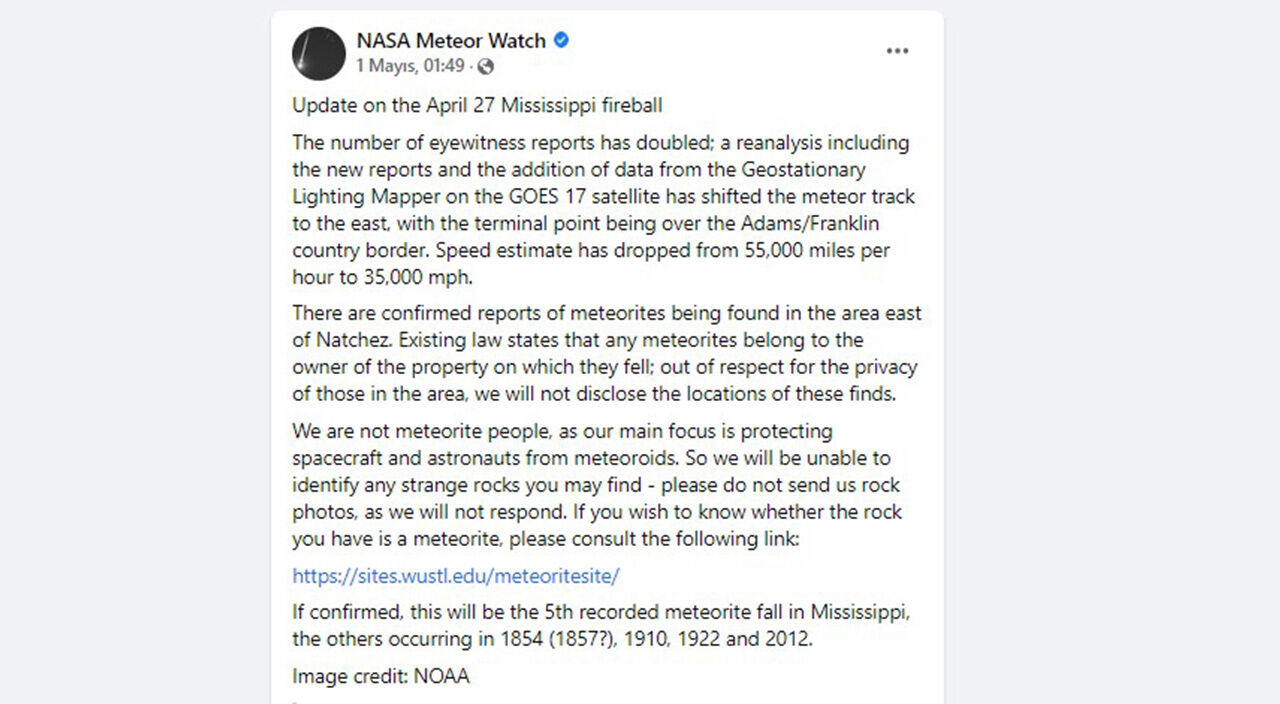Click the paragraph starting "We are not meteorite"
1280x704 pixels.
[597, 485]
